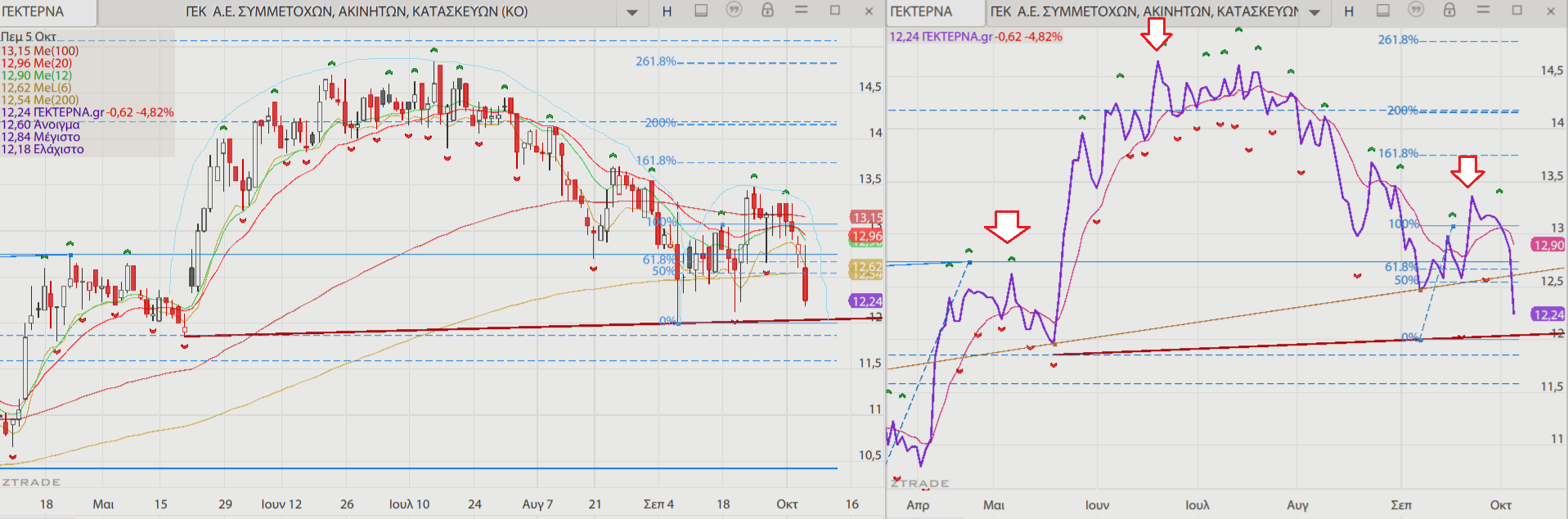Select the 61.8% Fibonacci label in right chart
The height and width of the screenshot is (519, 1568).
click(1402, 267)
